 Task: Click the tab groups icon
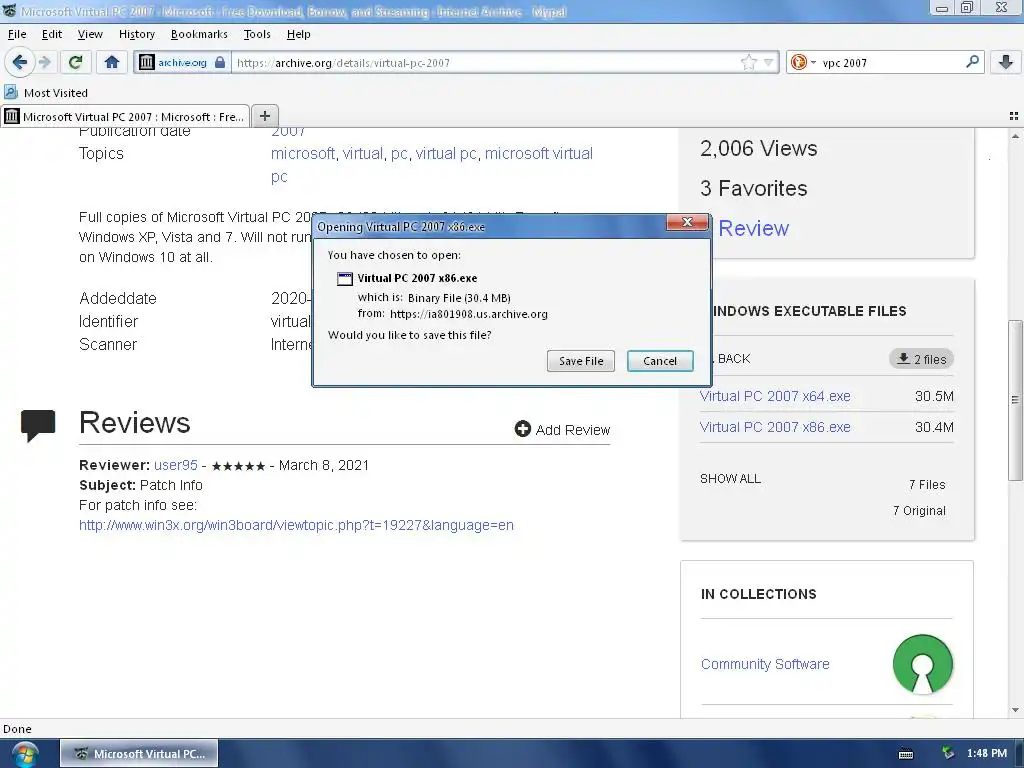1014,116
